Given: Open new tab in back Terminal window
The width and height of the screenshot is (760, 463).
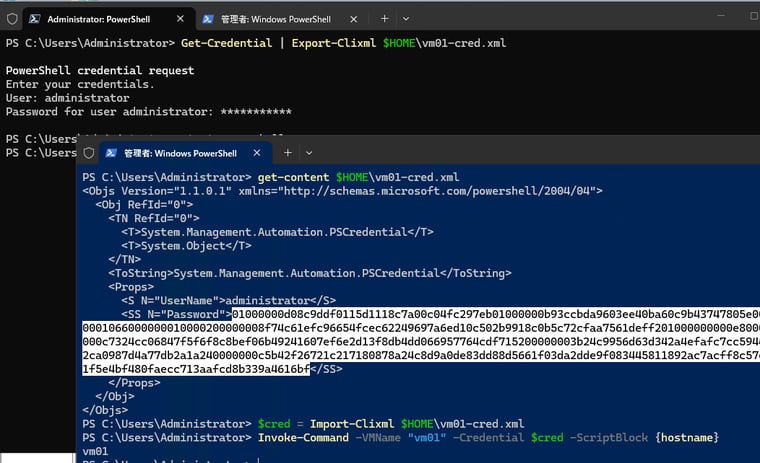Looking at the screenshot, I should 384,18.
